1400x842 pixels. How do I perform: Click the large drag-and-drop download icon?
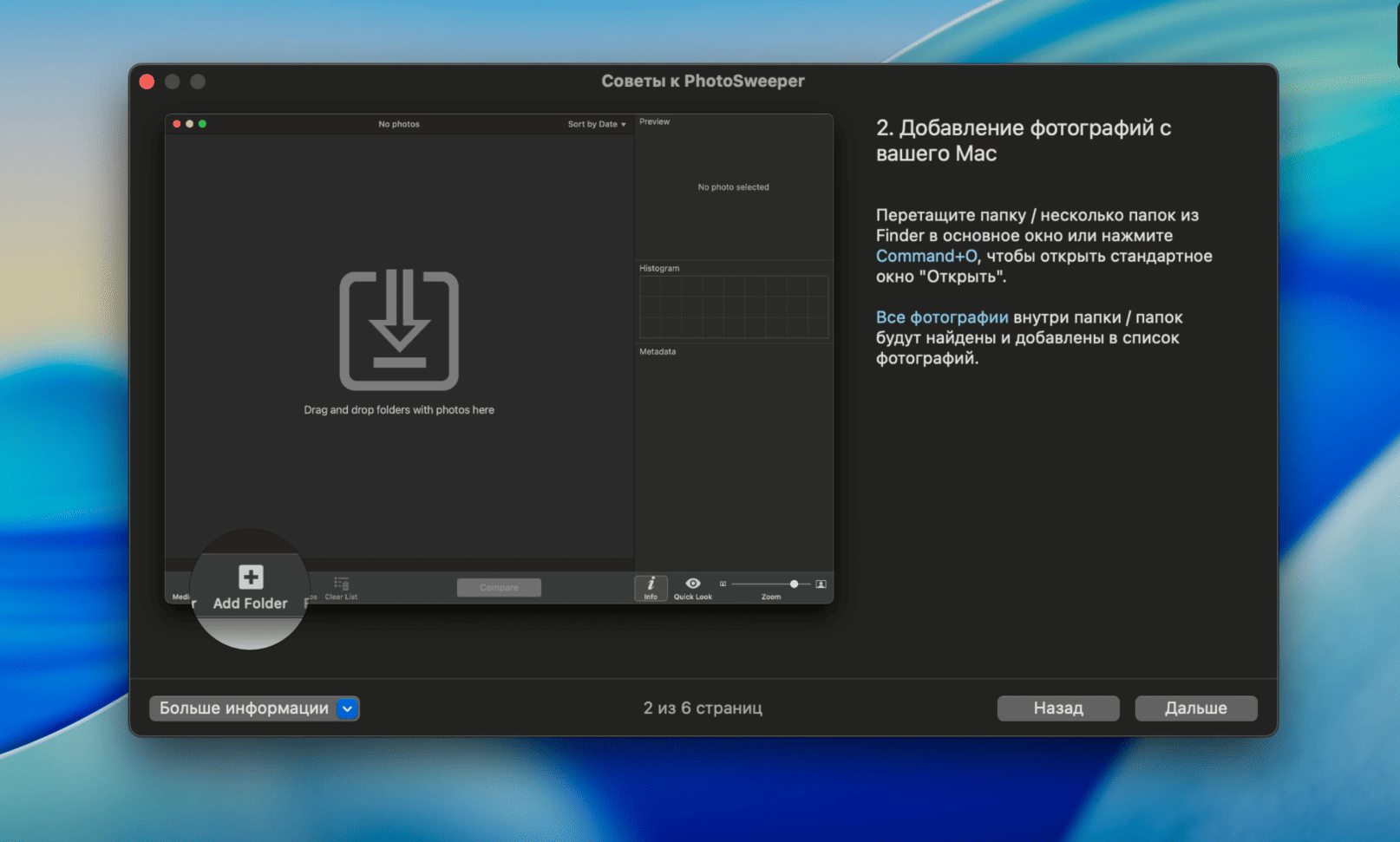click(x=399, y=330)
